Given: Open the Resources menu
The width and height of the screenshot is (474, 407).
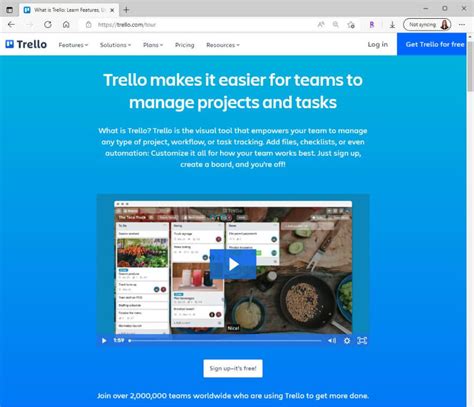Looking at the screenshot, I should pyautogui.click(x=223, y=45).
